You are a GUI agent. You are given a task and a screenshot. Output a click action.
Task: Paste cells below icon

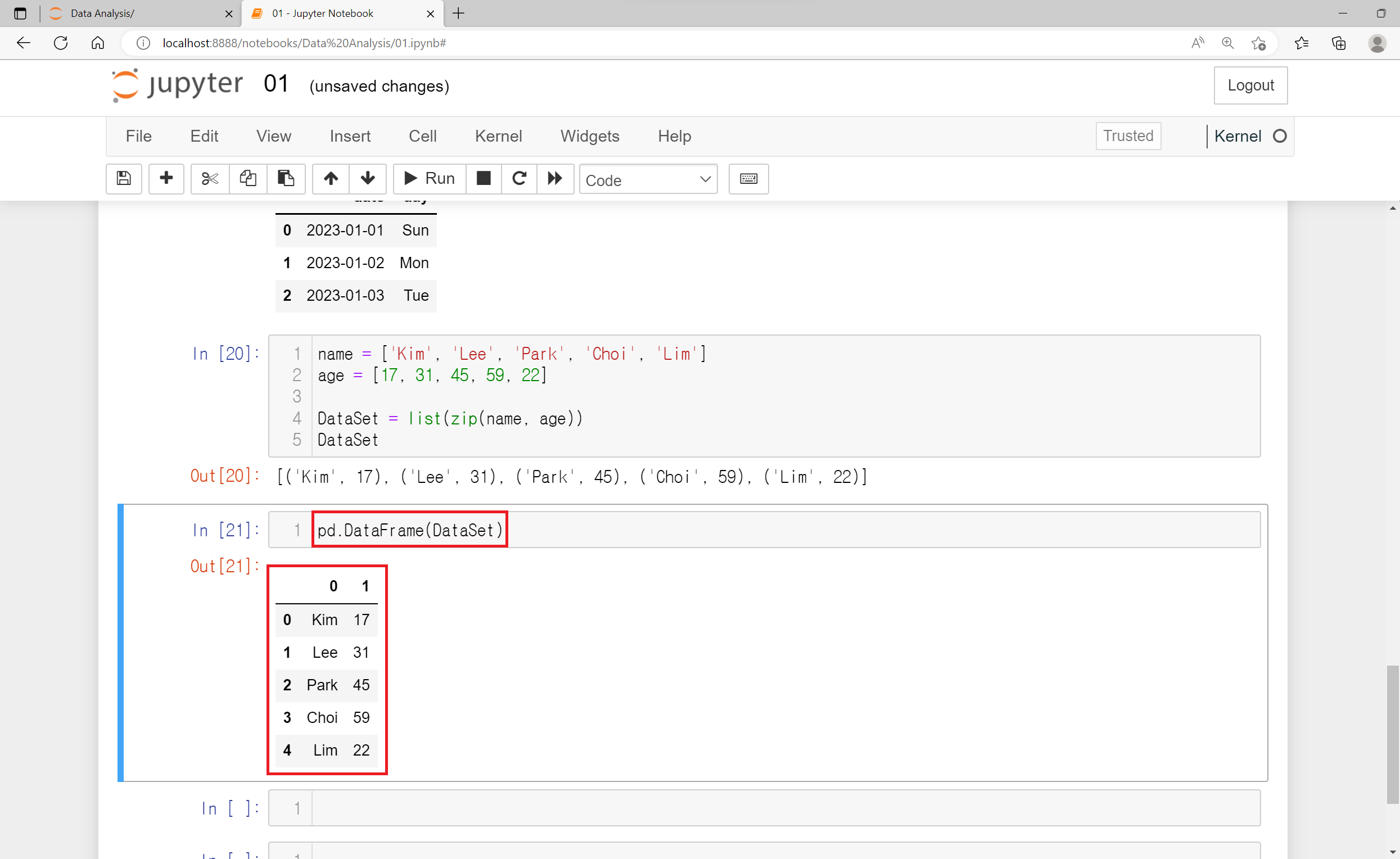tap(285, 178)
